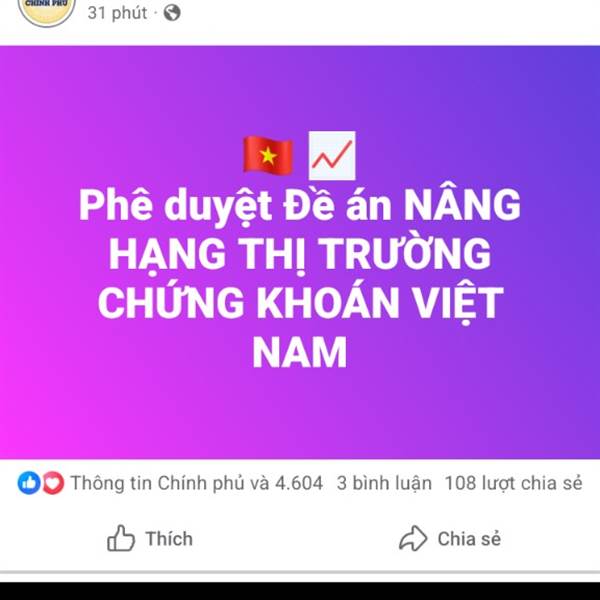Click the Thích label

pyautogui.click(x=169, y=539)
